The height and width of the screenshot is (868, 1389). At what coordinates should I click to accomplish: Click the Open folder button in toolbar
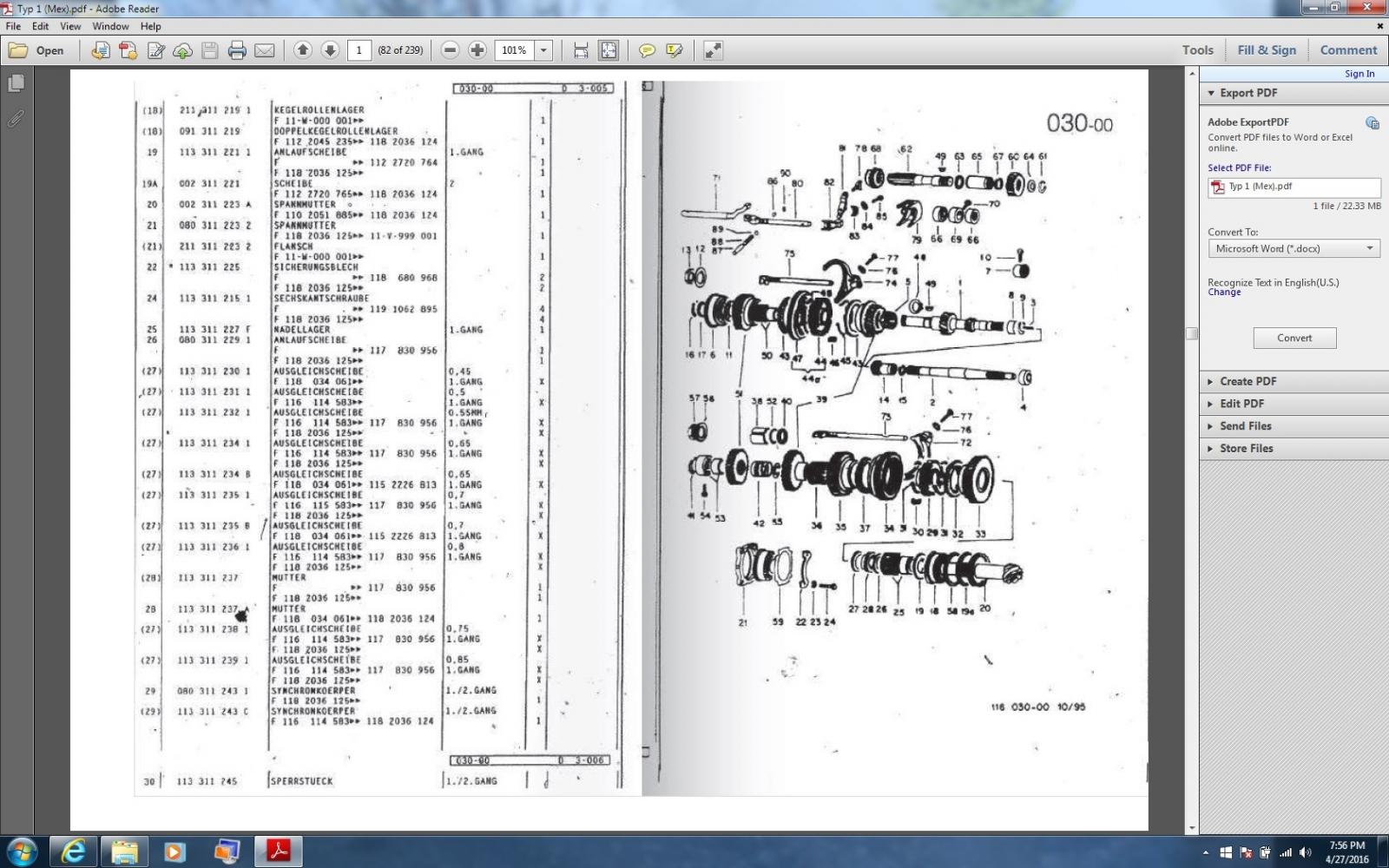click(36, 50)
